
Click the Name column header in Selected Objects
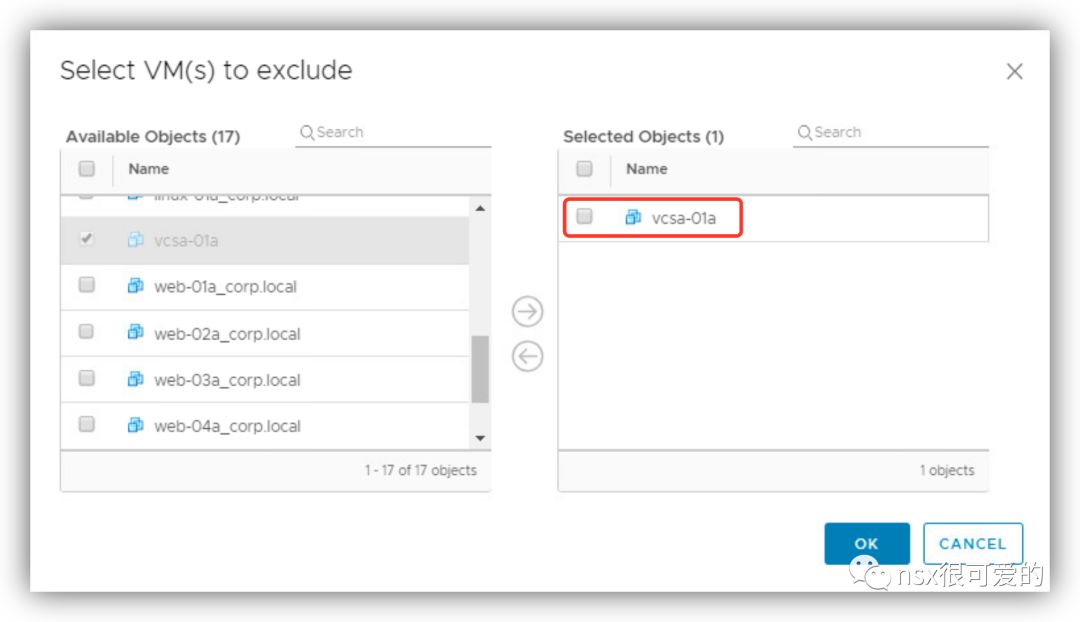tap(646, 169)
